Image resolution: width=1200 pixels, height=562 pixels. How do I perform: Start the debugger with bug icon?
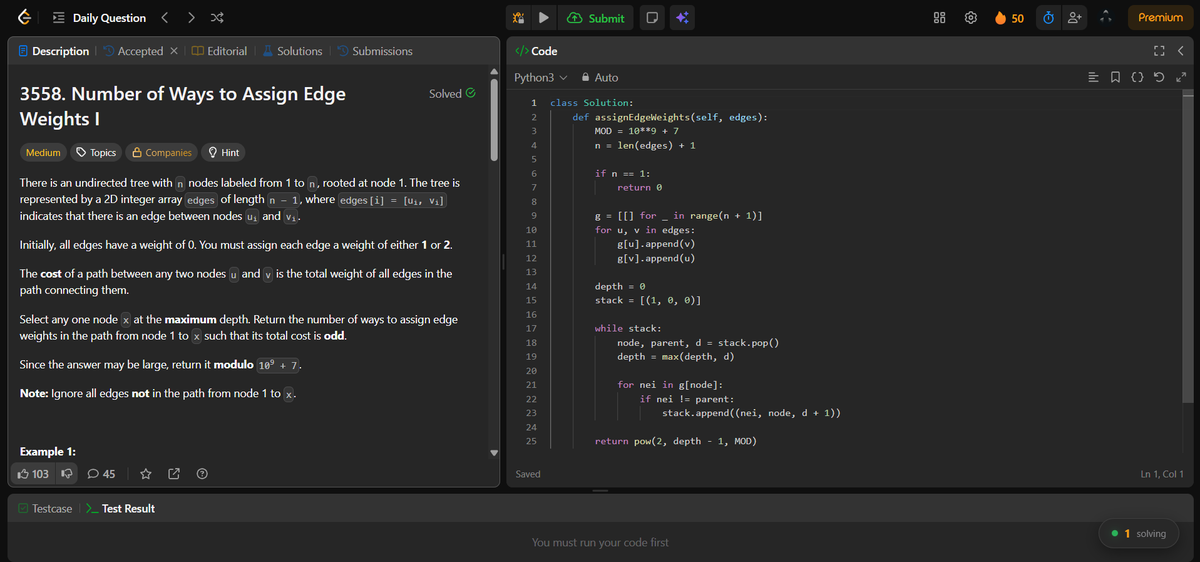tap(518, 18)
